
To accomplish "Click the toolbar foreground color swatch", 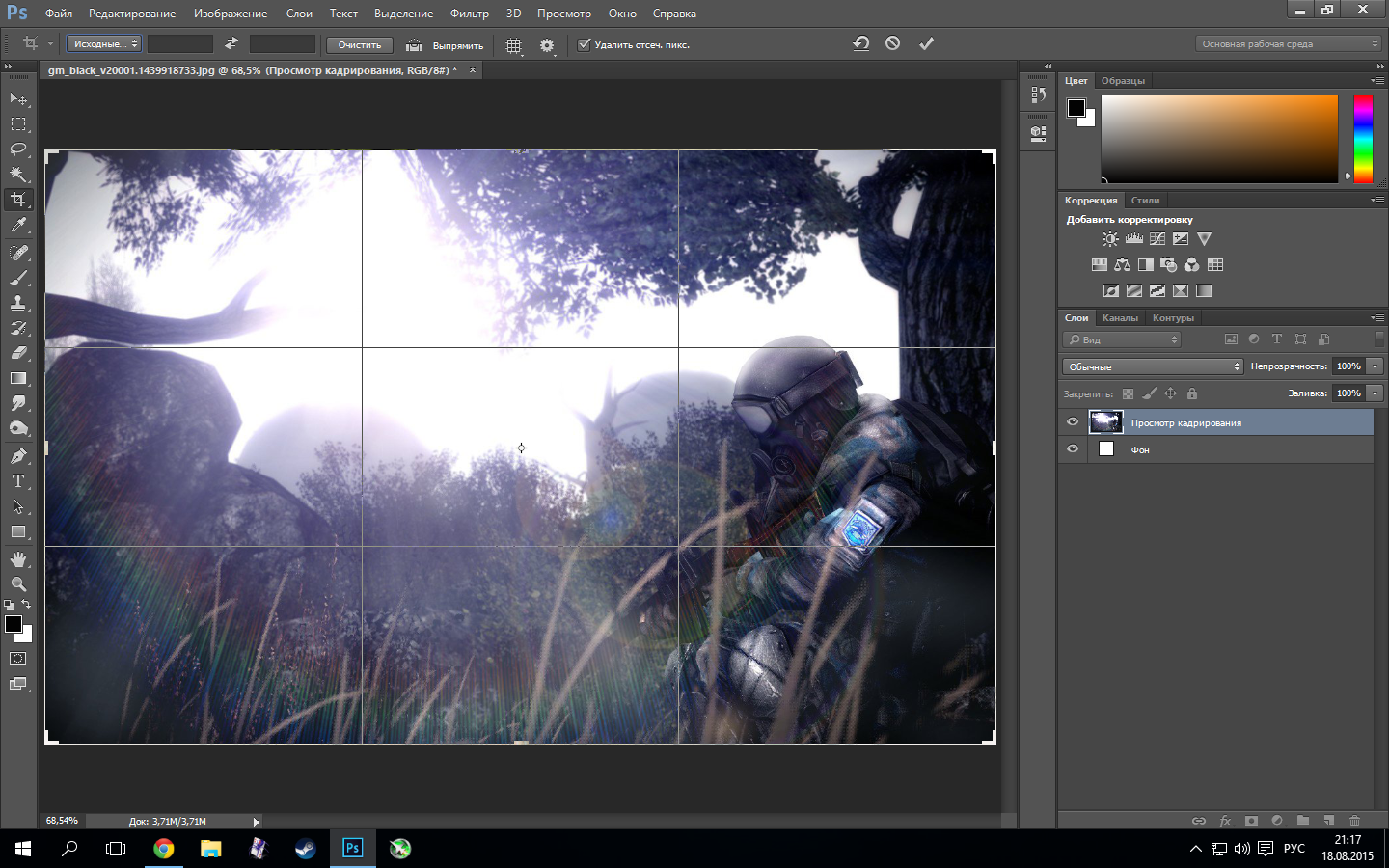I will pyautogui.click(x=14, y=625).
